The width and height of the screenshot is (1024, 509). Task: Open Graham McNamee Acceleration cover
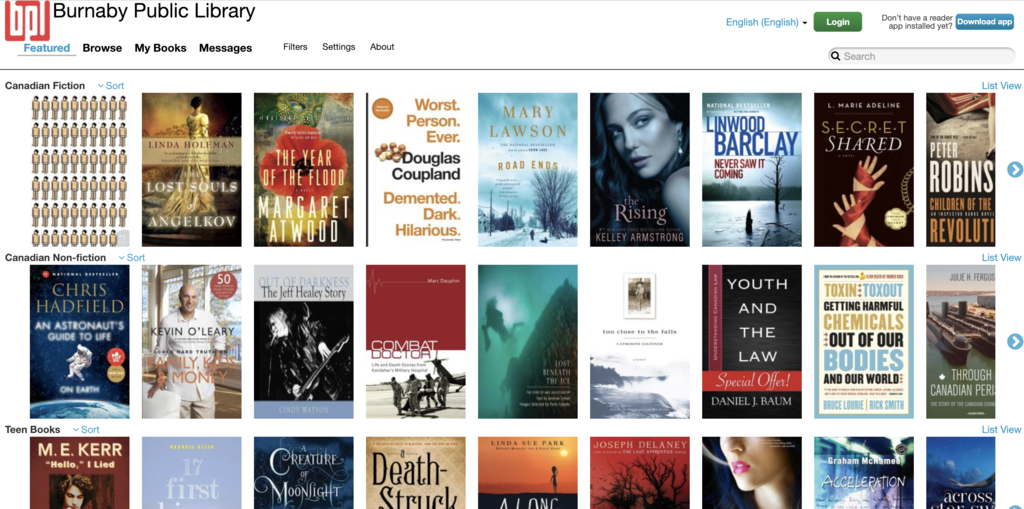point(863,473)
